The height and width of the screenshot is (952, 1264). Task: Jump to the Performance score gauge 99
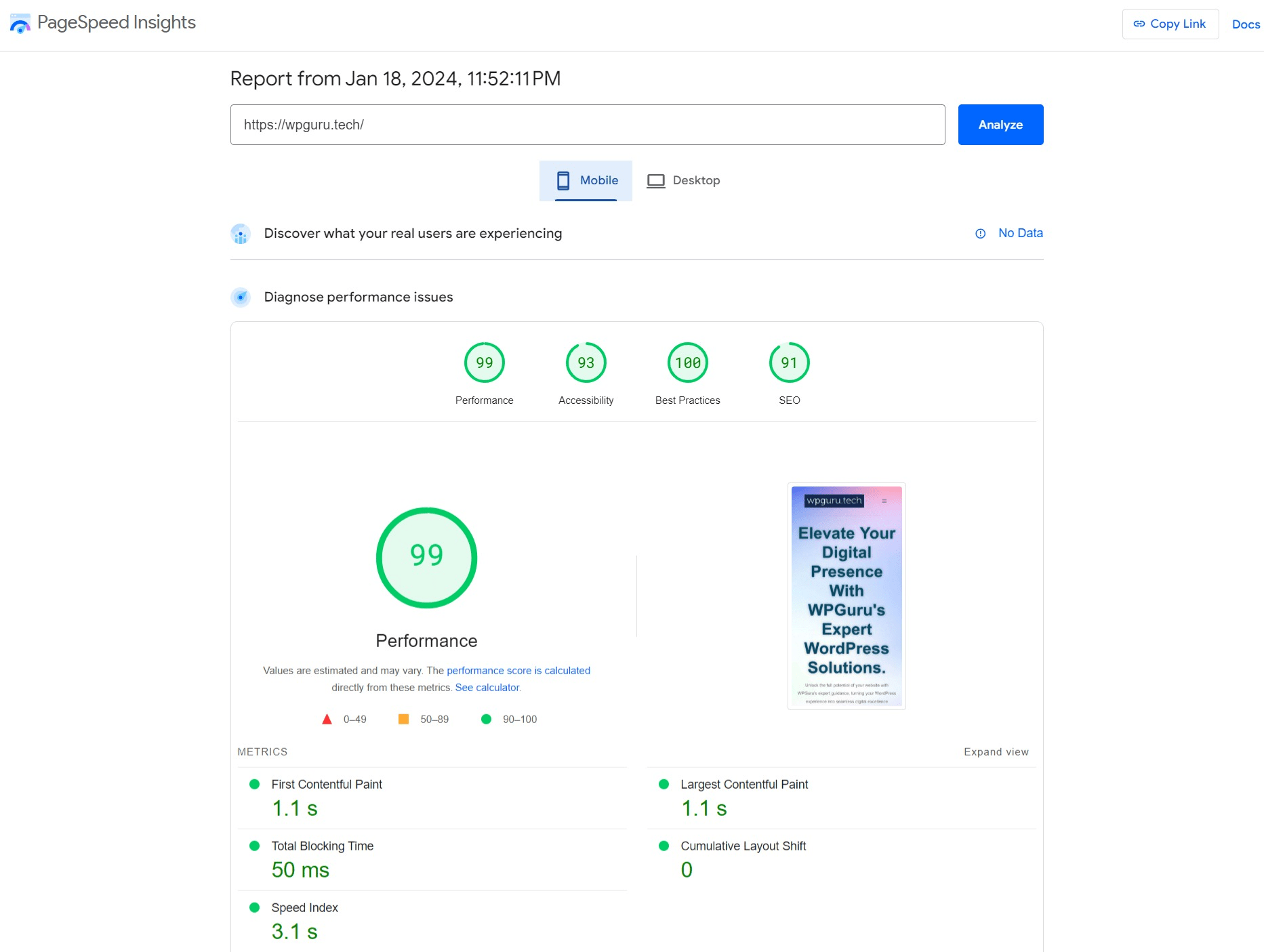tap(484, 363)
